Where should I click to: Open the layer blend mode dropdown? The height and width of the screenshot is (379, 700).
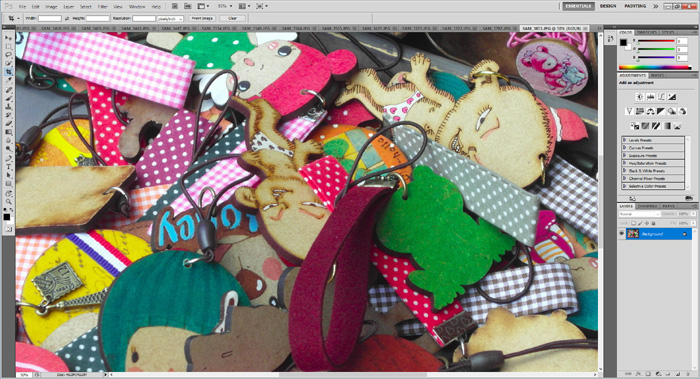[639, 214]
